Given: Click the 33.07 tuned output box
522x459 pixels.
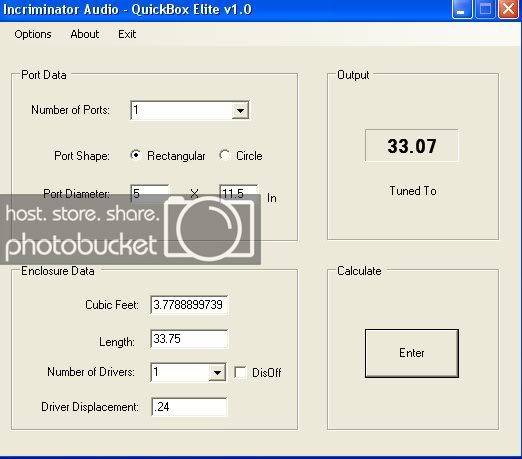Looking at the screenshot, I should coord(412,146).
